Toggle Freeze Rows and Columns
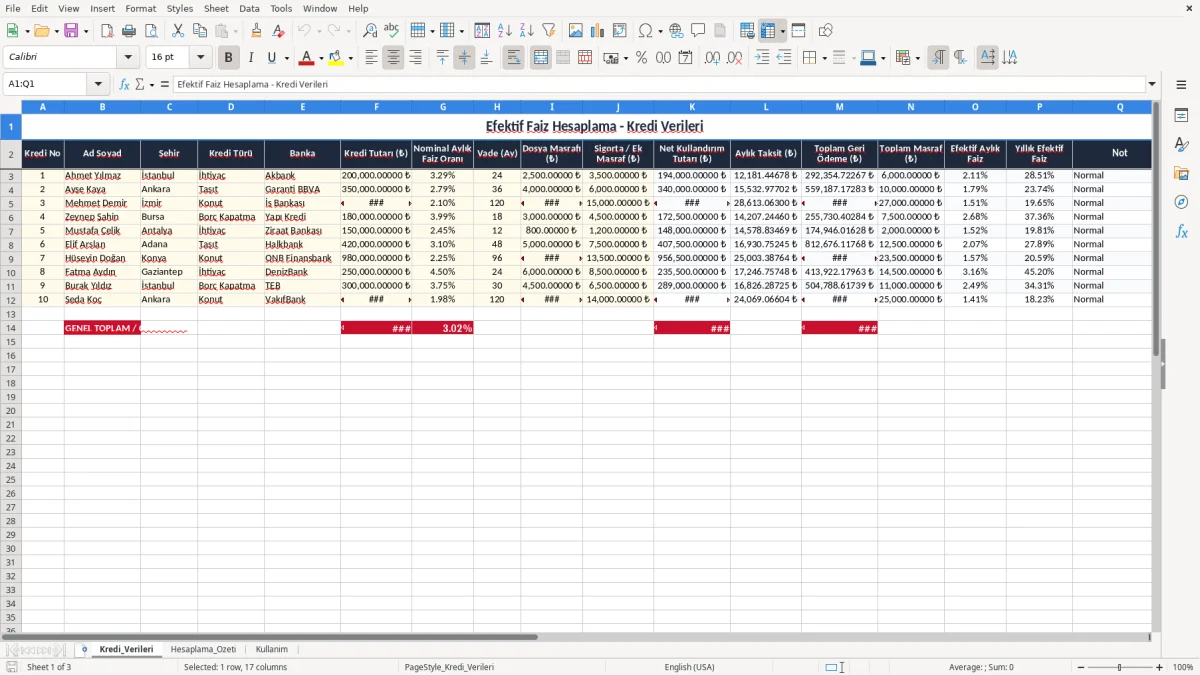Viewport: 1200px width, 675px height. 768,31
